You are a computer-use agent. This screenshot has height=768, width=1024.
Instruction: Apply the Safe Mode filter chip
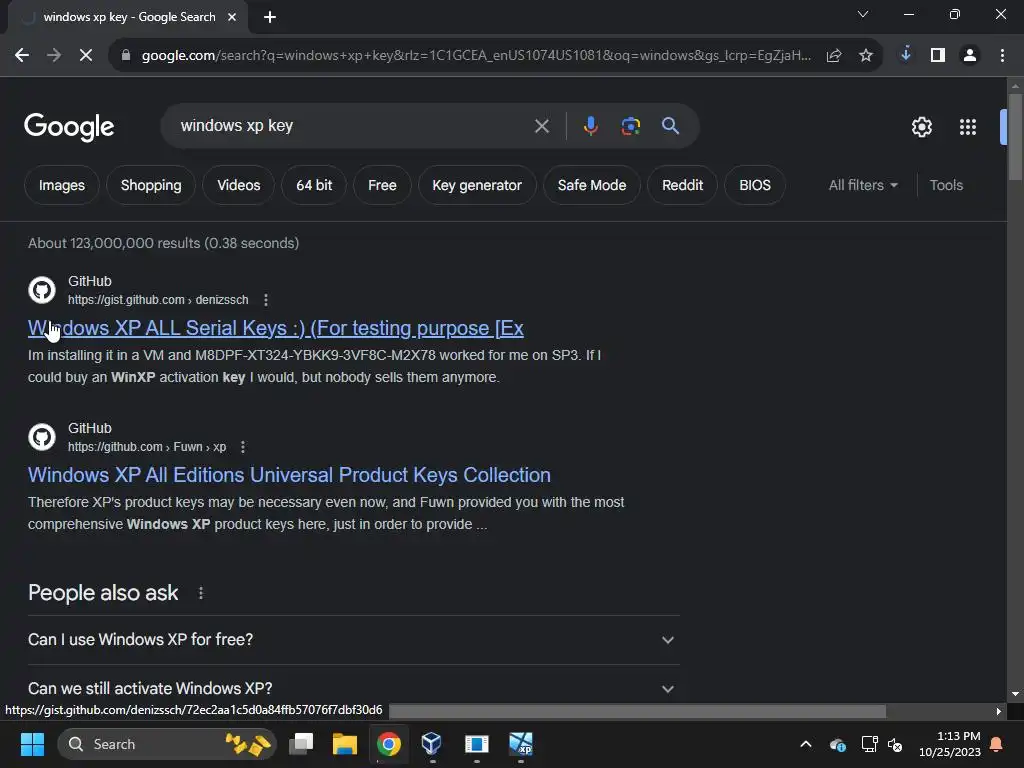592,185
